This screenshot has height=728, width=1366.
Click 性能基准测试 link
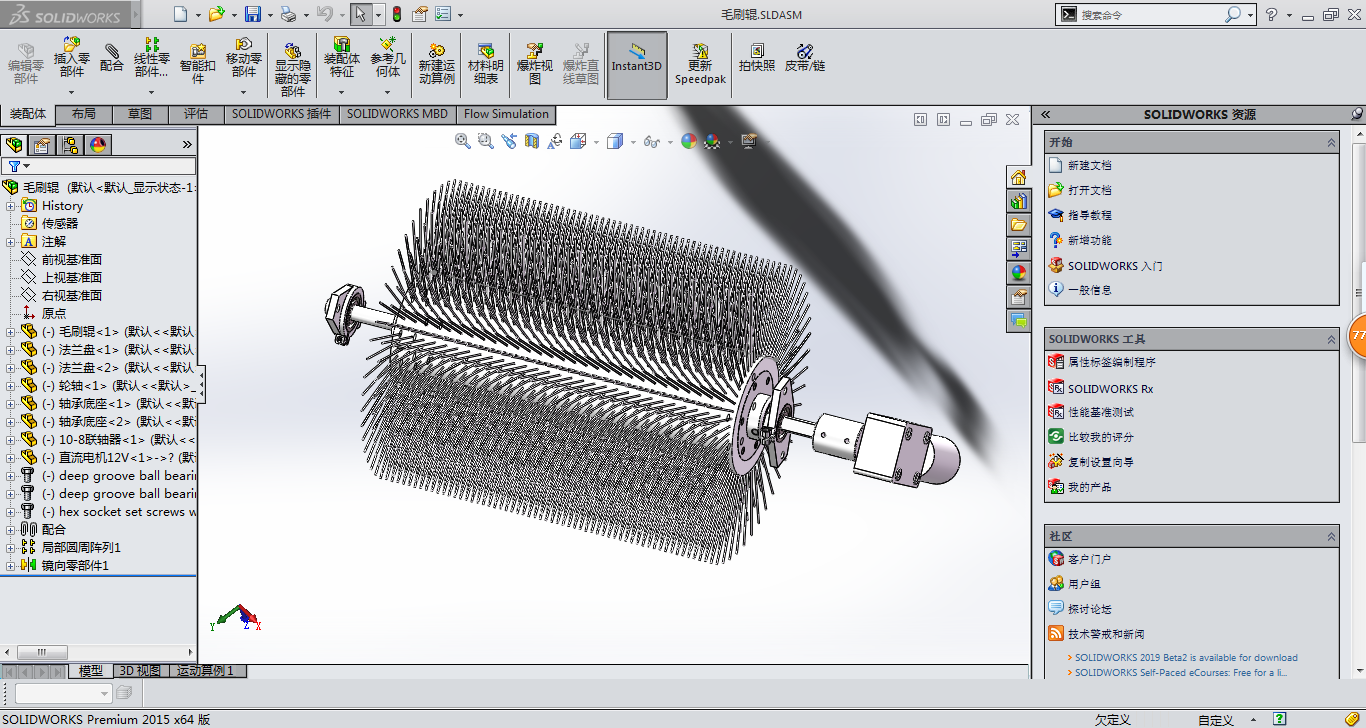click(x=1100, y=412)
